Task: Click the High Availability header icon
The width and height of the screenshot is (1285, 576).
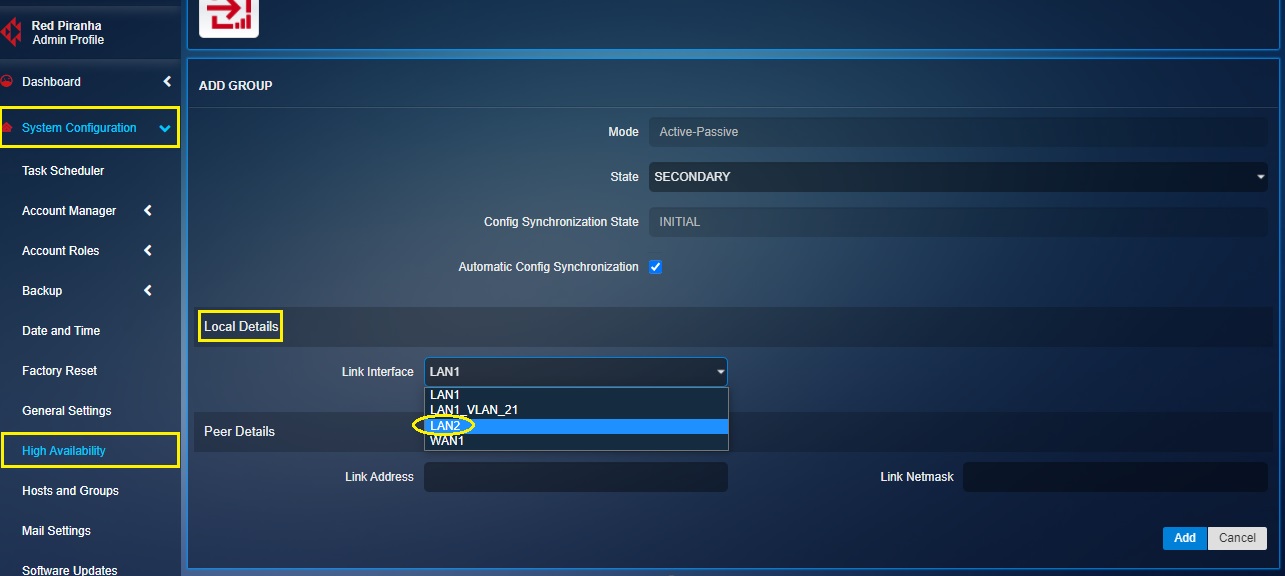Action: pyautogui.click(x=229, y=17)
